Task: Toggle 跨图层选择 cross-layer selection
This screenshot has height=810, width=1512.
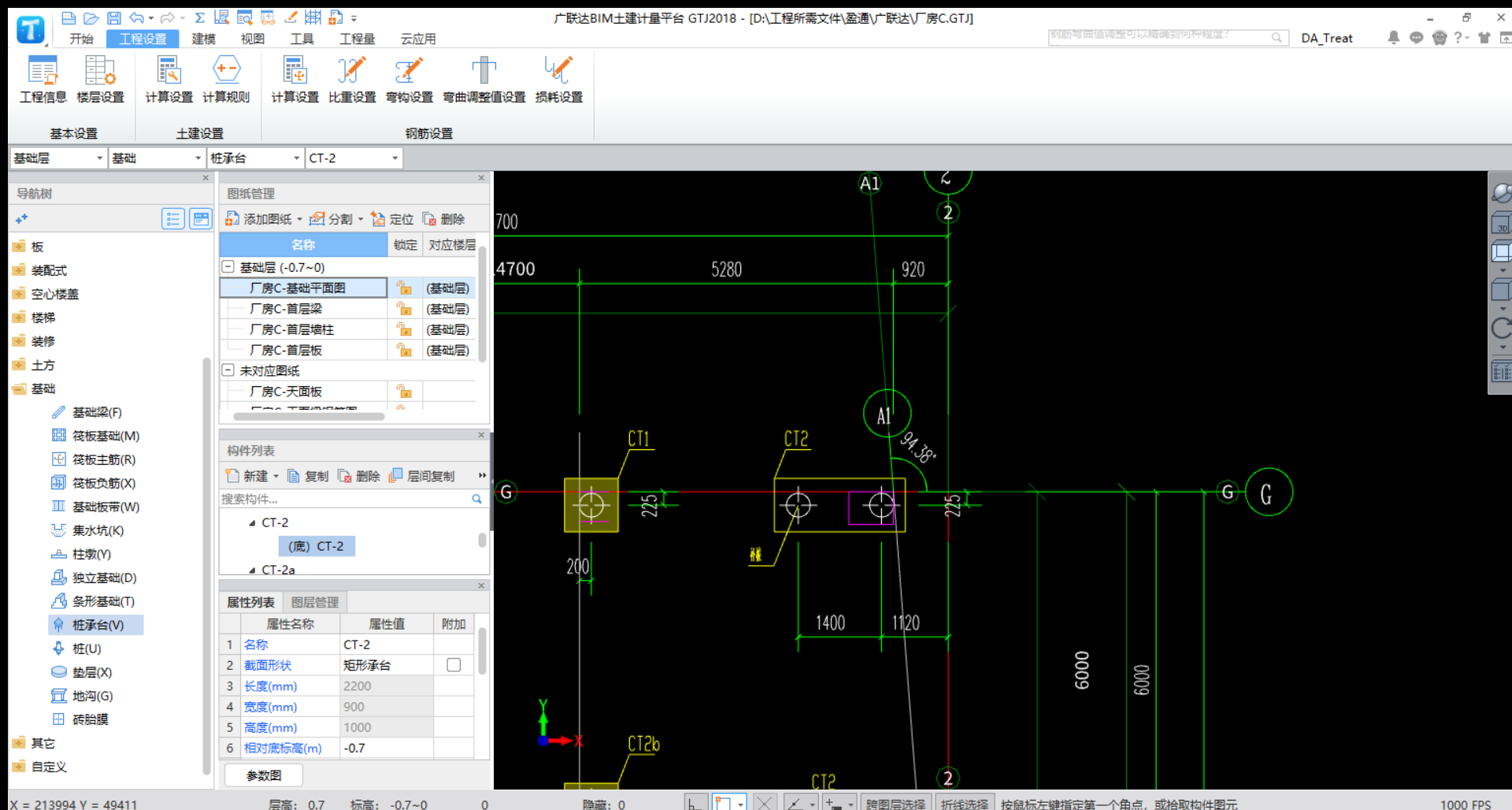Action: click(895, 803)
